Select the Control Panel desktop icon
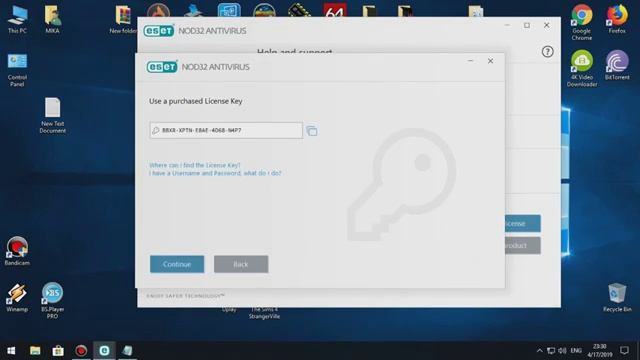The height and width of the screenshot is (360, 640). coord(17,70)
